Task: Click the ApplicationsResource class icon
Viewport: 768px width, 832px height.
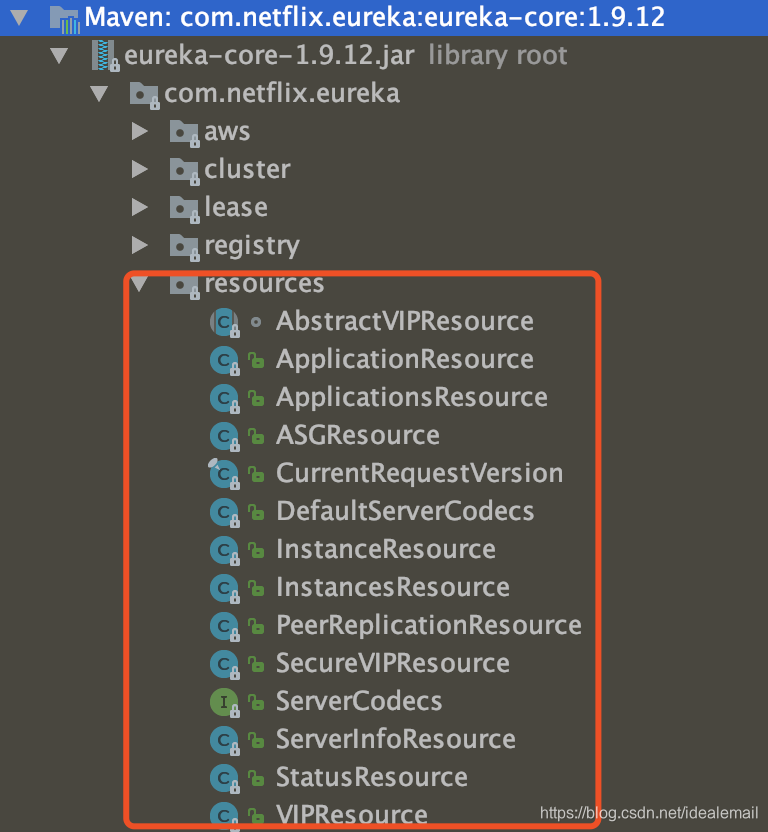Action: click(225, 398)
